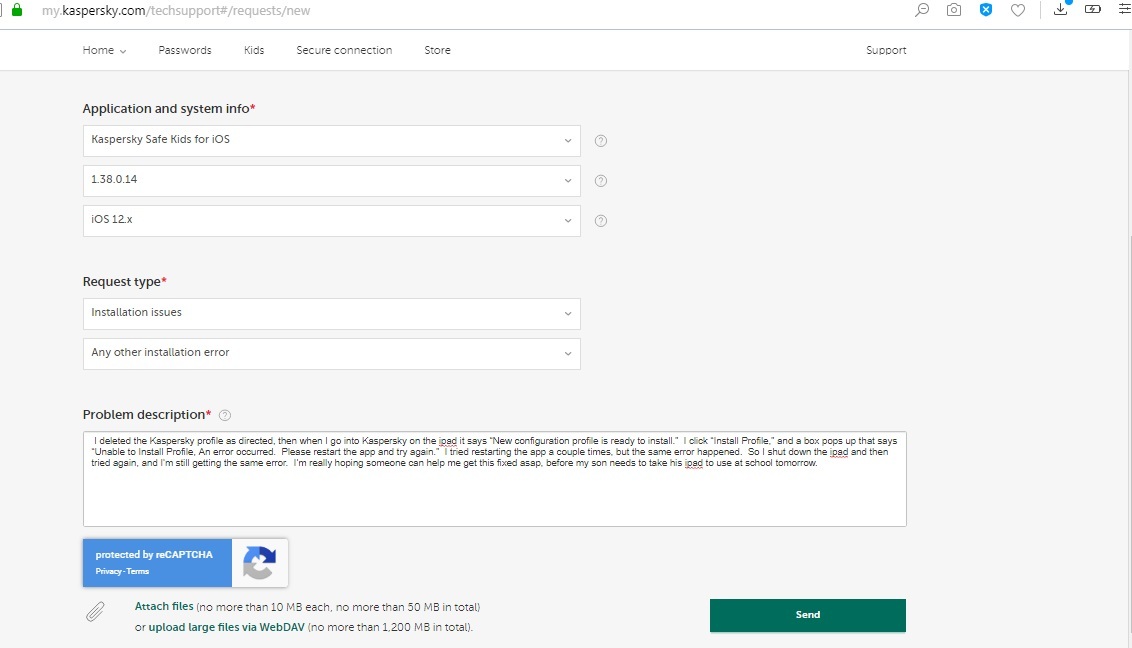Open the reCAPTCHA Privacy link
1132x648 pixels.
tap(108, 571)
